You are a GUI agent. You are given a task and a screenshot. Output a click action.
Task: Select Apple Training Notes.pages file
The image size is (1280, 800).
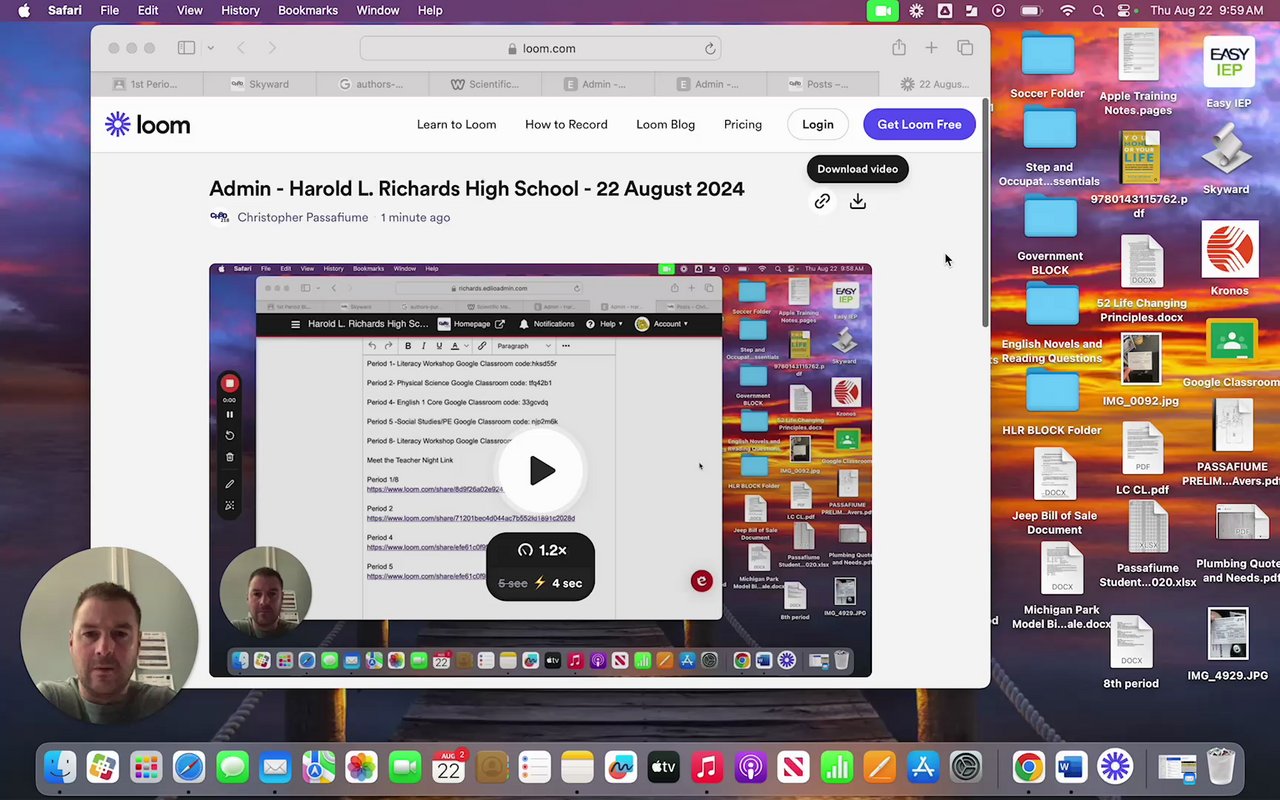pos(1138,72)
